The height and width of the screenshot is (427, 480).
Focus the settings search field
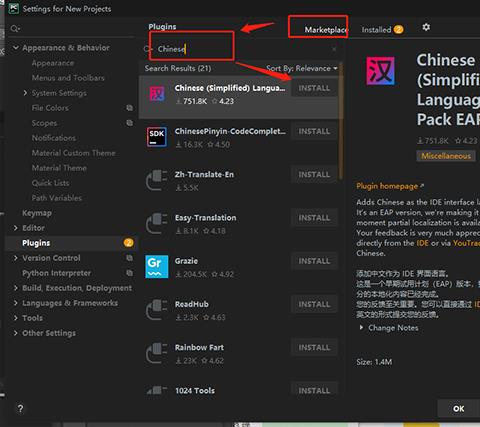click(x=72, y=29)
